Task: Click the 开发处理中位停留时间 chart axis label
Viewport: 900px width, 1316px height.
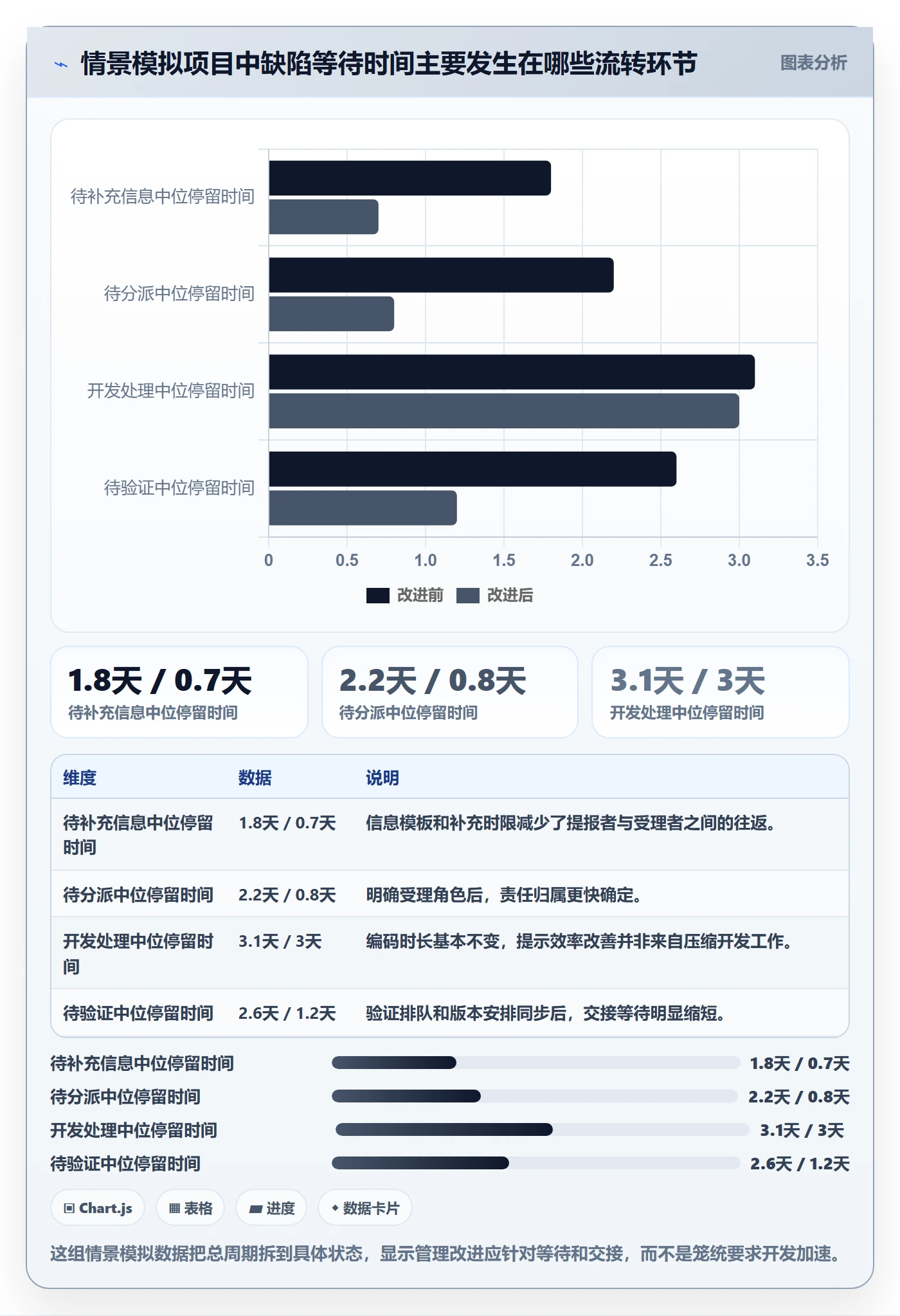Action: click(x=171, y=391)
